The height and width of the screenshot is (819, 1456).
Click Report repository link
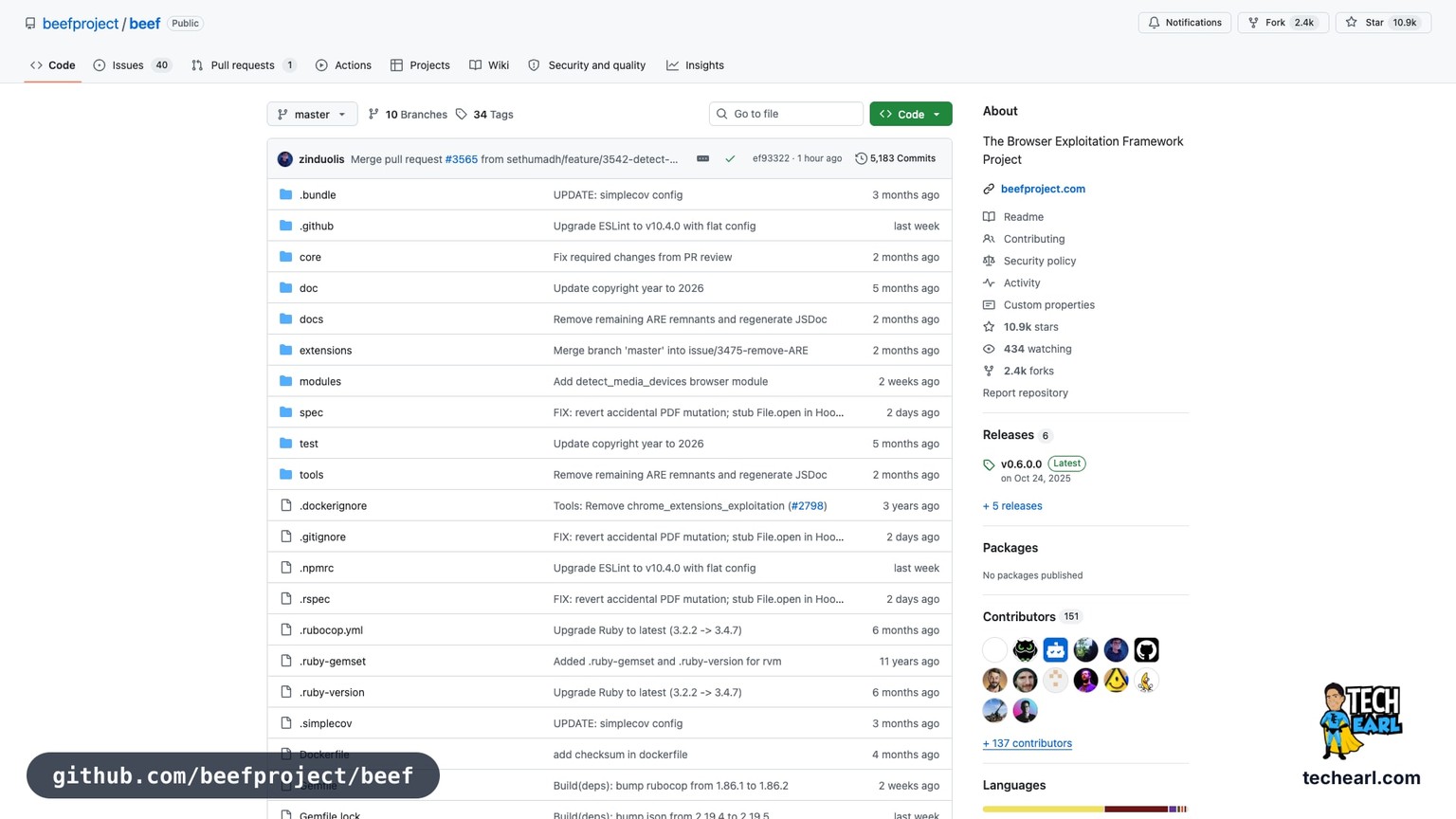1026,392
